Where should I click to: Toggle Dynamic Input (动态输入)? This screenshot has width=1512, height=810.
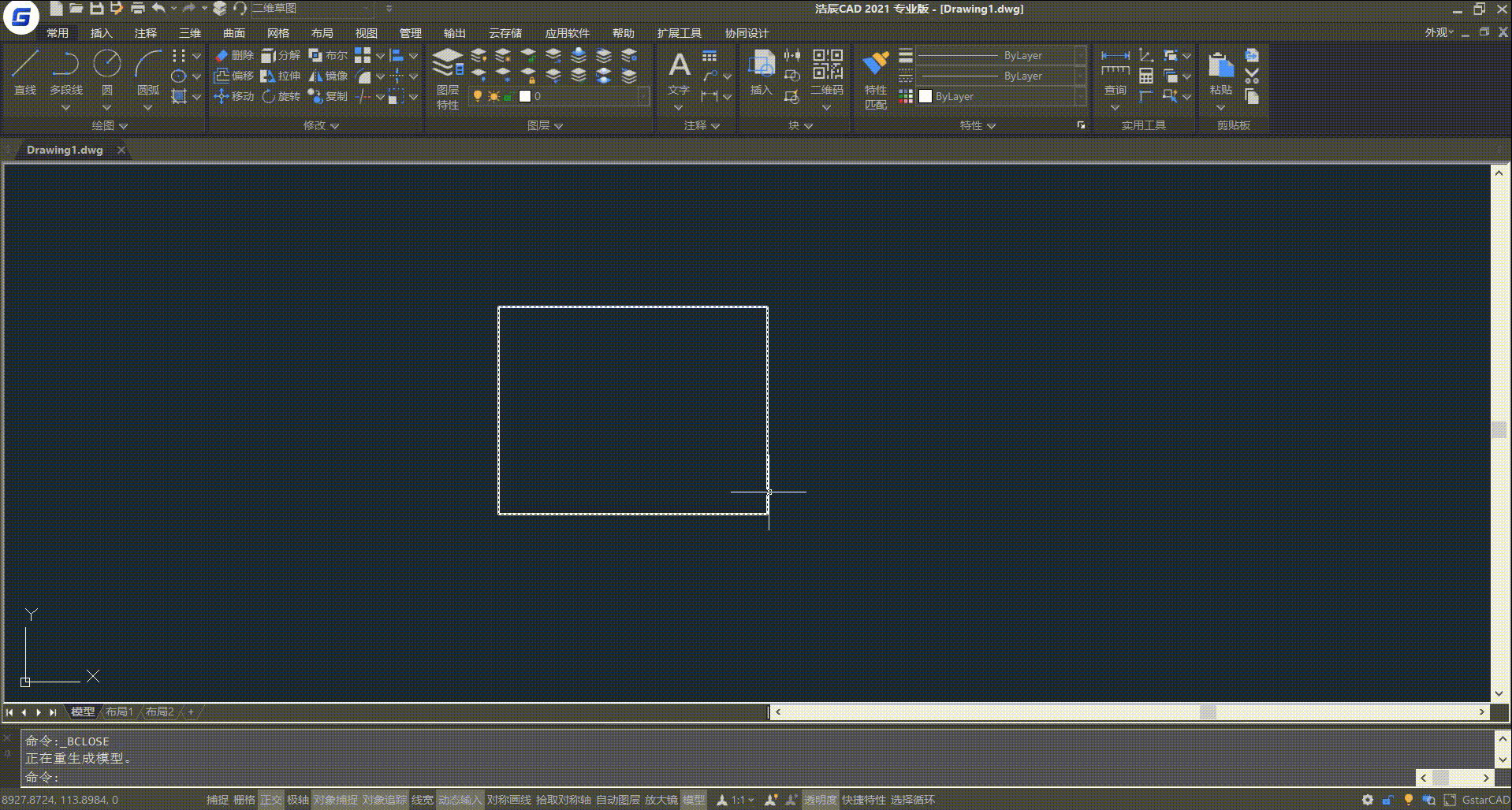click(x=460, y=800)
